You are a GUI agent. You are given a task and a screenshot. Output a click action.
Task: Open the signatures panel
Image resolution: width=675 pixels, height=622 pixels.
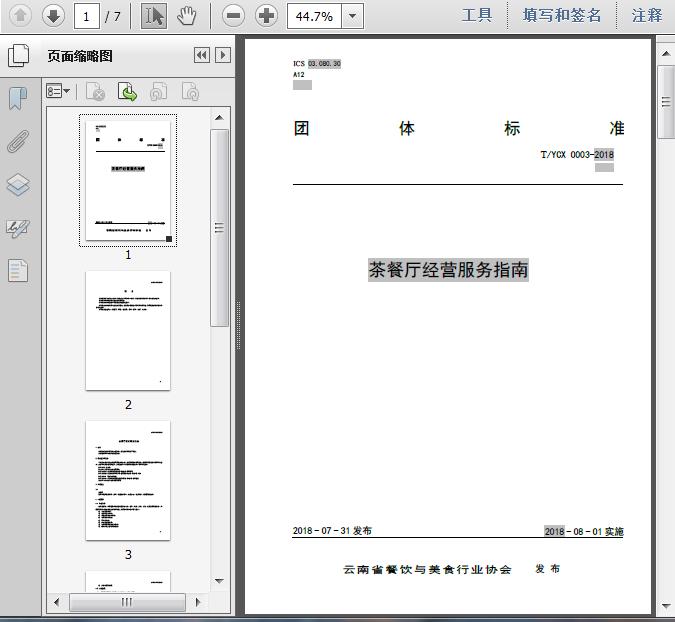(18, 228)
